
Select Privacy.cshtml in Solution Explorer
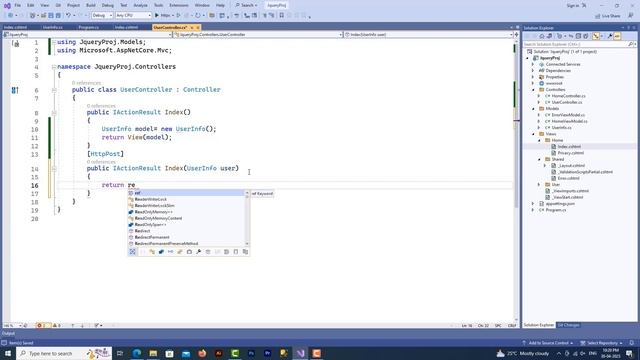click(x=570, y=153)
